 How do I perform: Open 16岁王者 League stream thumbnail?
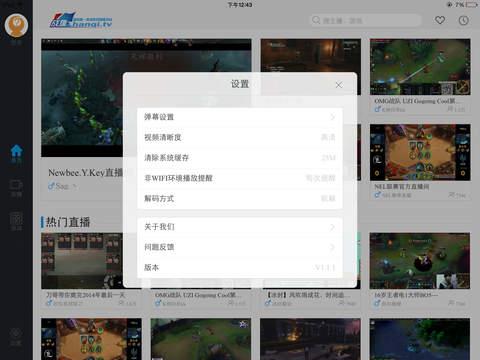[420, 261]
